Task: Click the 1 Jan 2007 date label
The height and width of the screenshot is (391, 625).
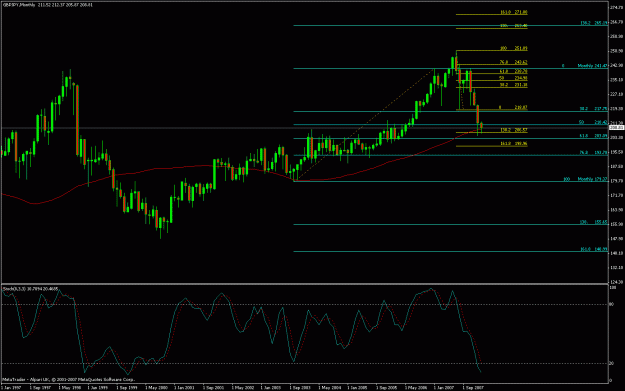Action: coord(444,387)
